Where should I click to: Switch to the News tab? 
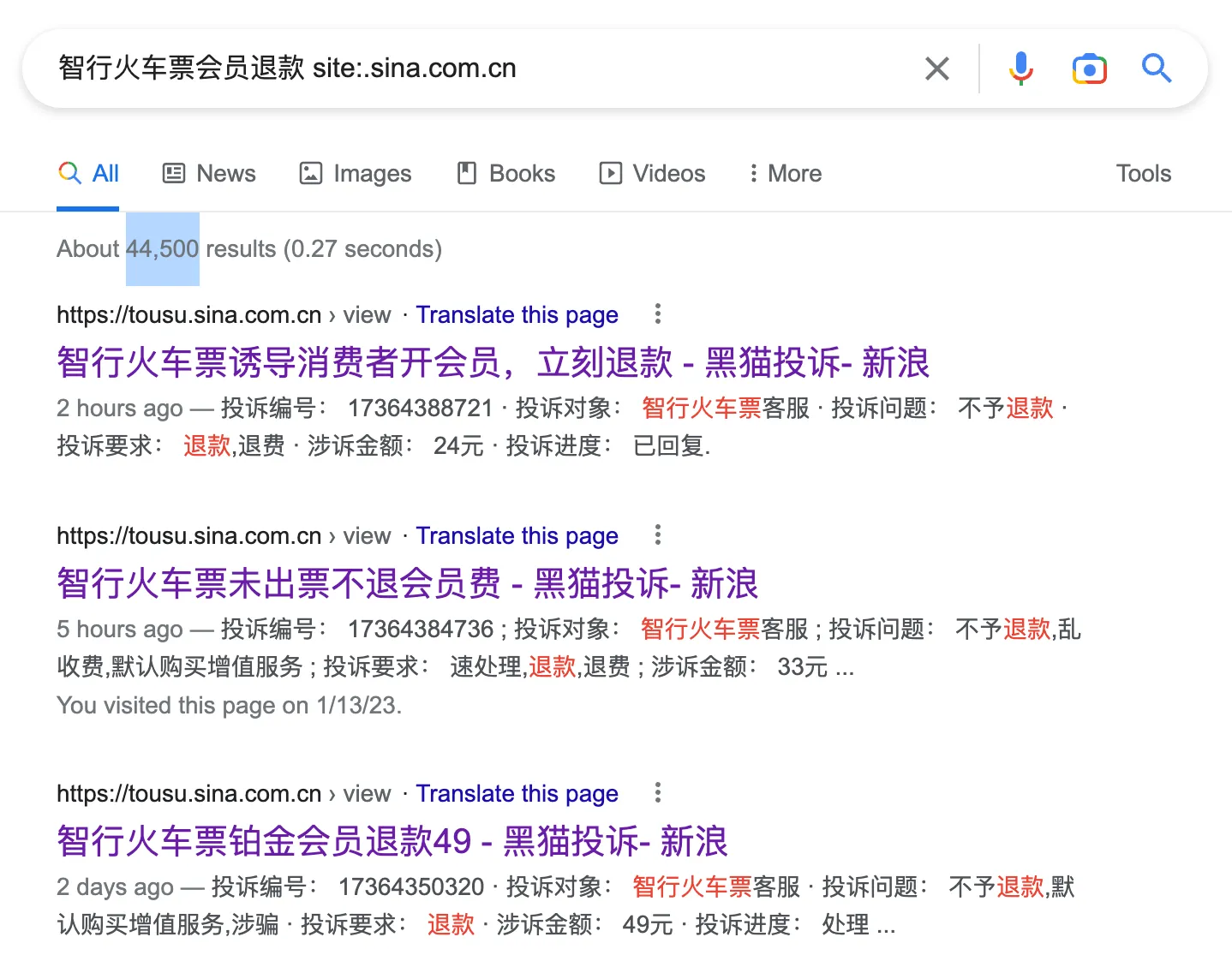209,174
